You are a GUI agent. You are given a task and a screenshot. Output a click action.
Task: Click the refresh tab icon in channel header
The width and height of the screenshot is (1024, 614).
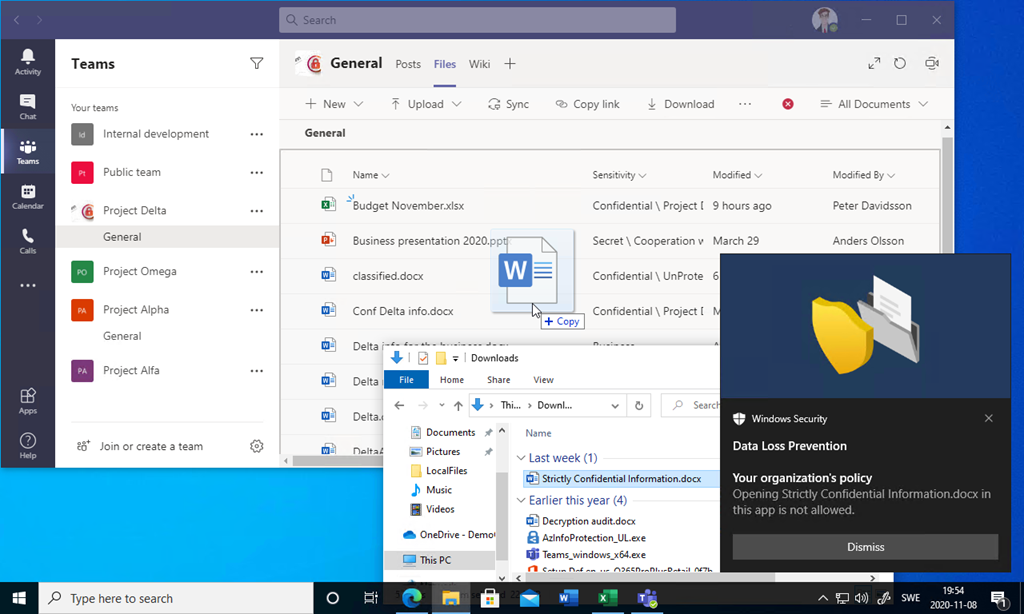pos(900,64)
